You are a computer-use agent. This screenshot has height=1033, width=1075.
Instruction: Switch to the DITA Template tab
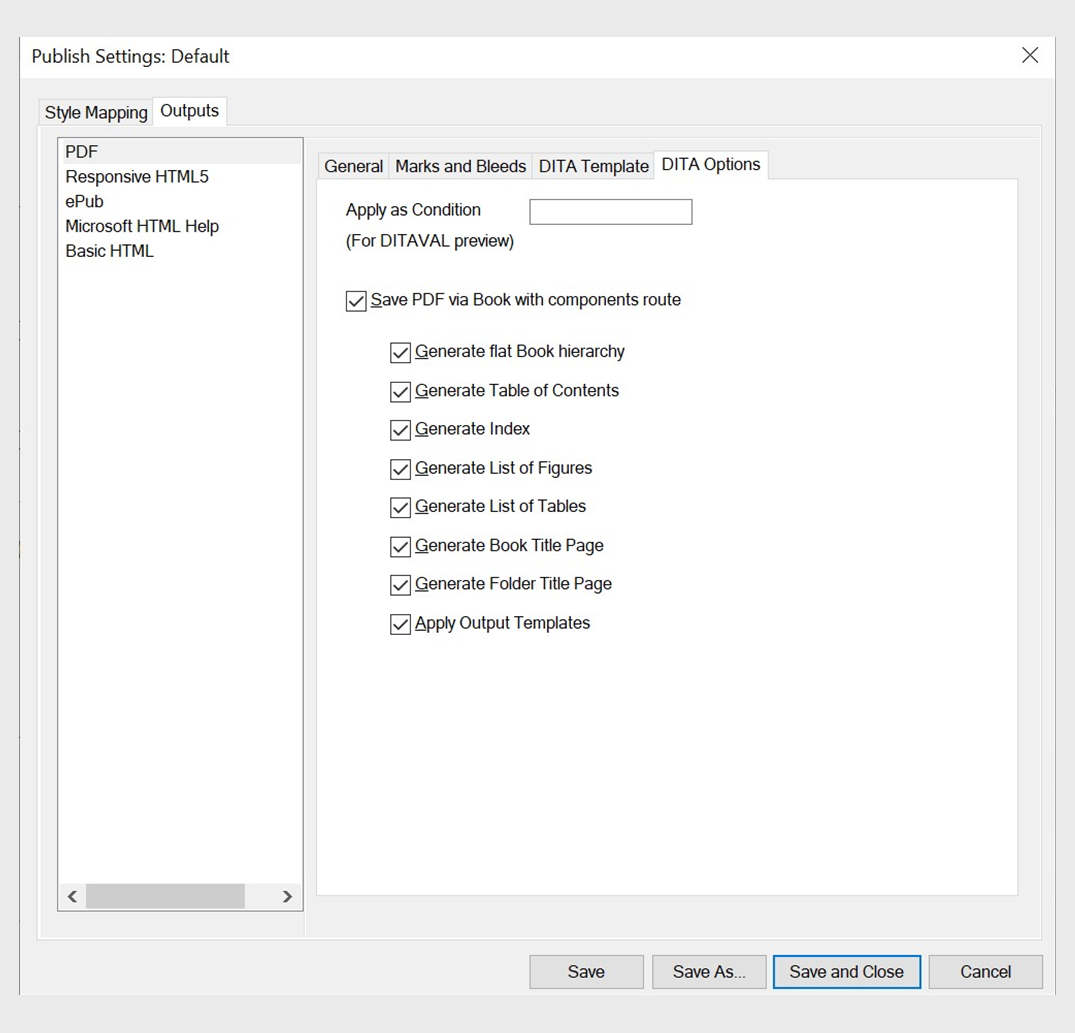(593, 166)
